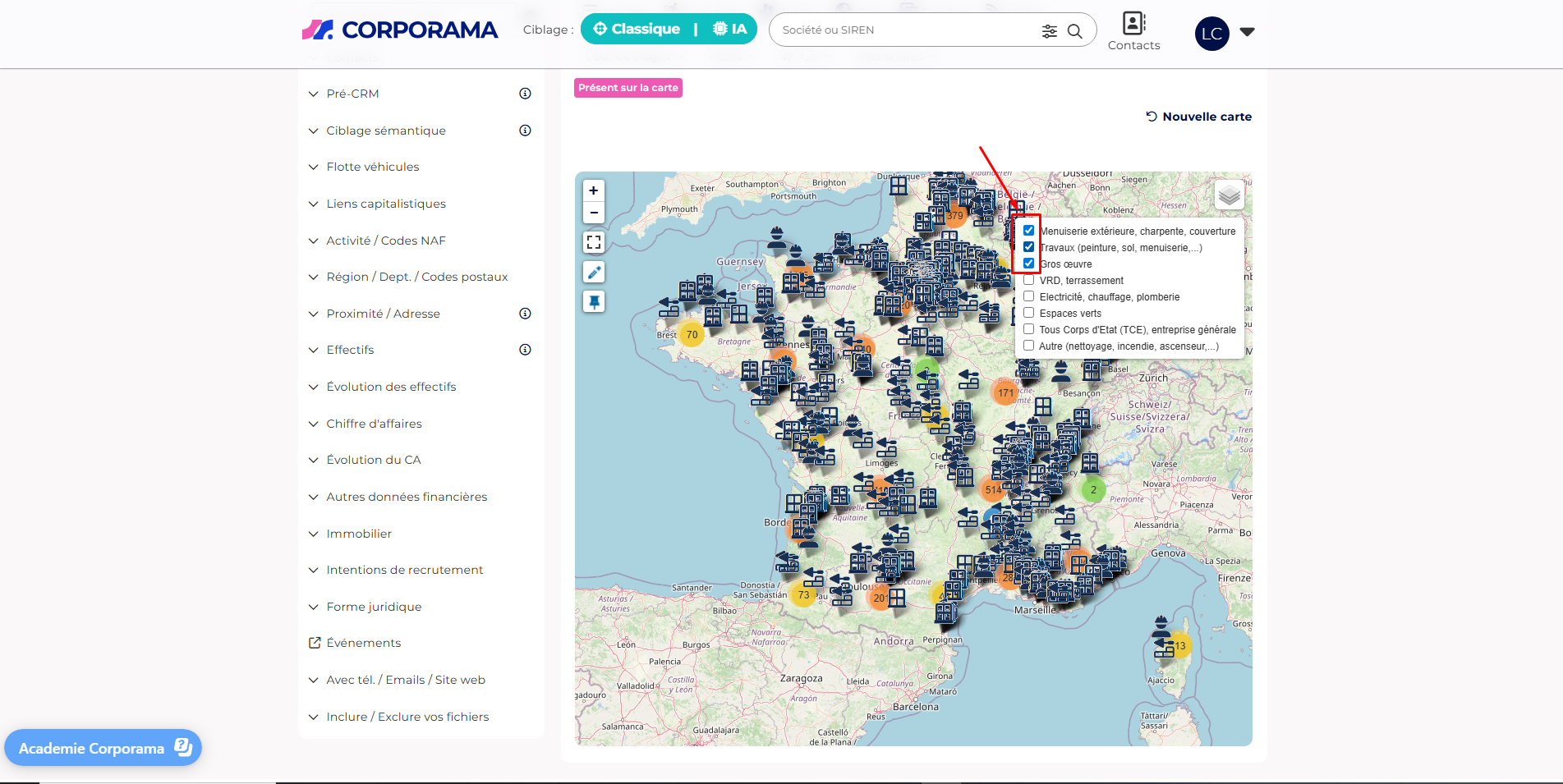The height and width of the screenshot is (784, 1563).
Task: Enable the VRD, terrassement checkbox
Action: pos(1028,280)
